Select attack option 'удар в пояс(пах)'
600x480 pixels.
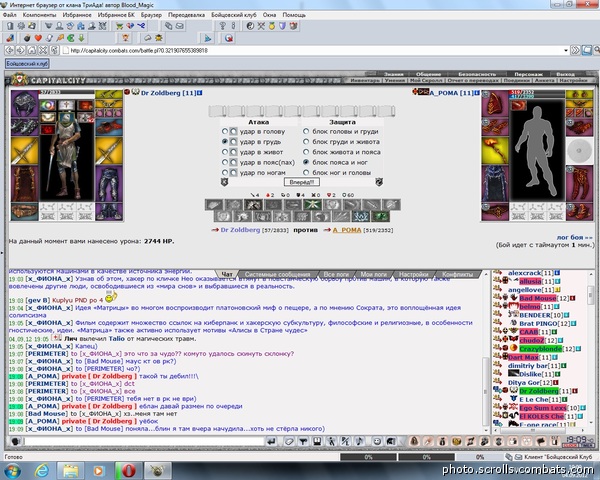point(225,162)
